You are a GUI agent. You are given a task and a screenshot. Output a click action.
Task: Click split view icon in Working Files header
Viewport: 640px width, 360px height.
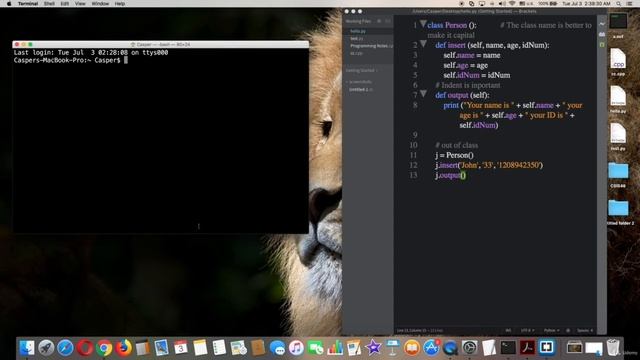click(x=388, y=21)
